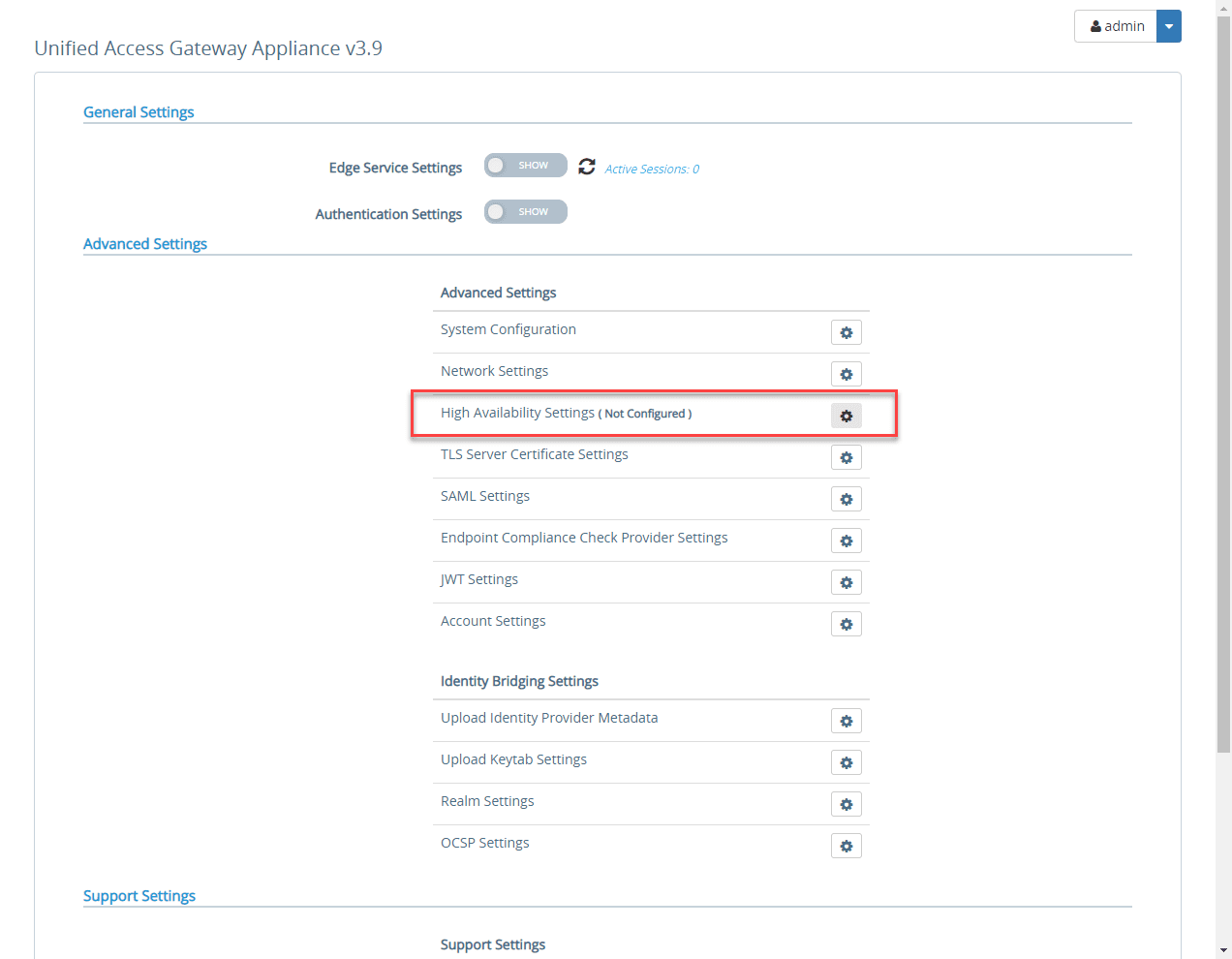This screenshot has width=1232, height=959.
Task: Toggle Edge Service Settings show switch
Action: [525, 166]
